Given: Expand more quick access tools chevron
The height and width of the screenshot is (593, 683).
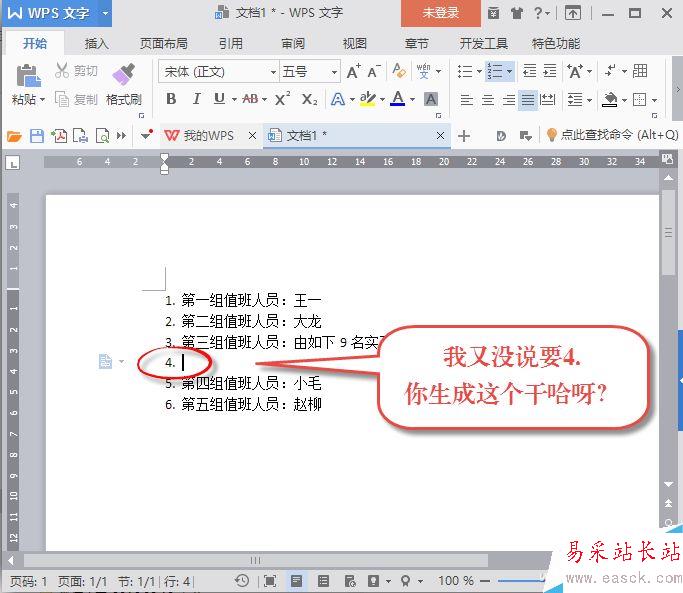Looking at the screenshot, I should coord(122,136).
